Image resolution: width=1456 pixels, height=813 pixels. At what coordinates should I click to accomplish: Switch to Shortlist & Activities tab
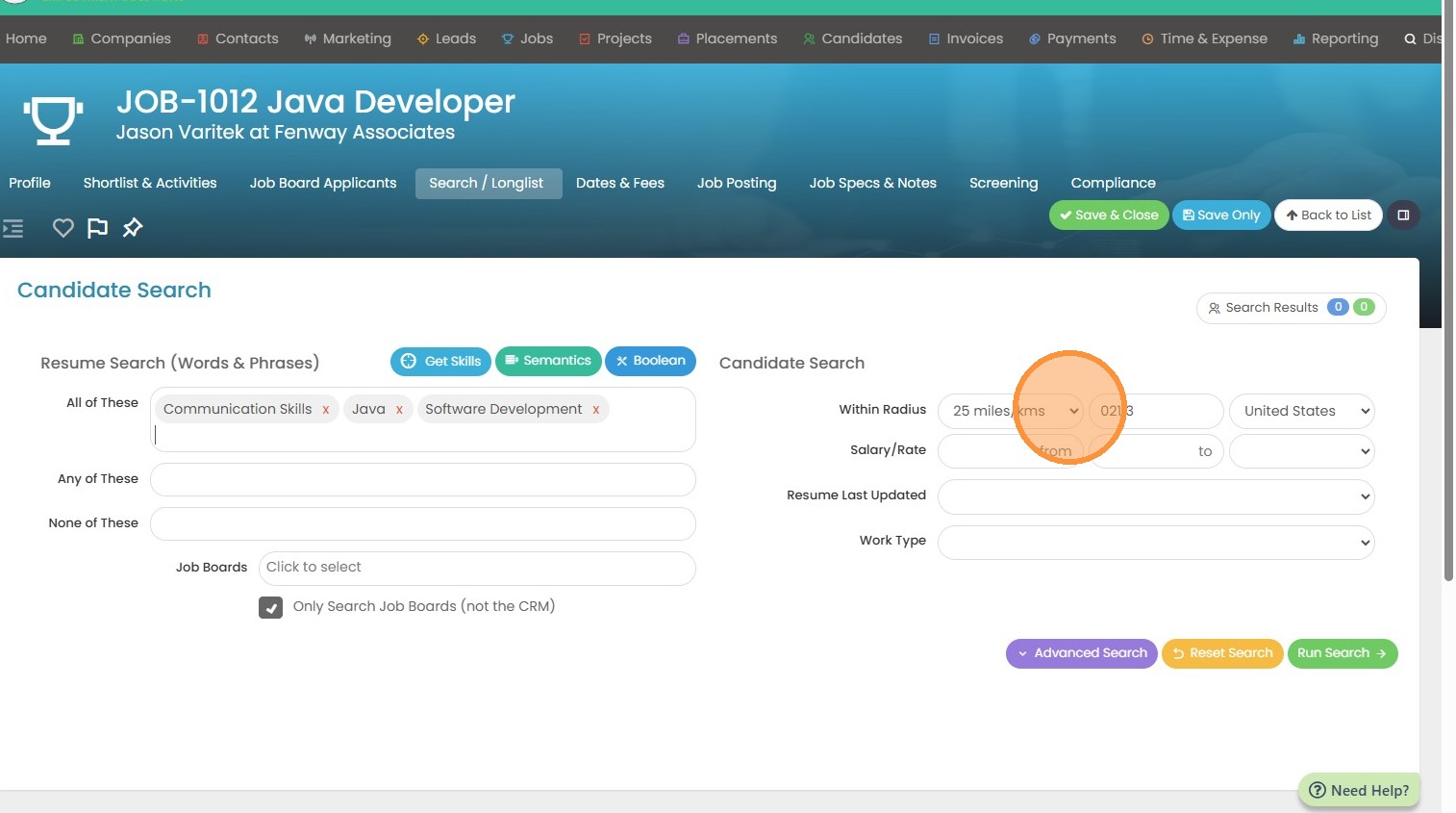coord(150,183)
